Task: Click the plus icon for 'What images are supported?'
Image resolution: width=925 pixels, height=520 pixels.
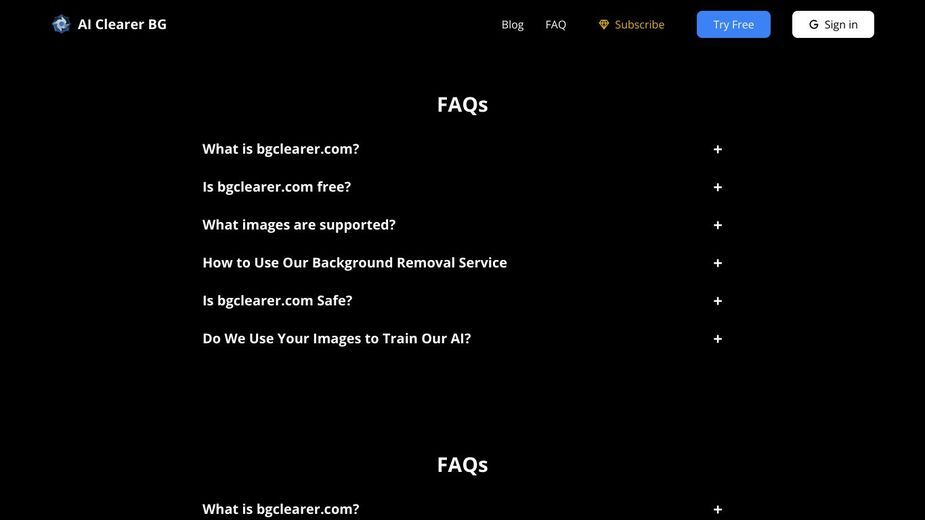Action: [717, 225]
